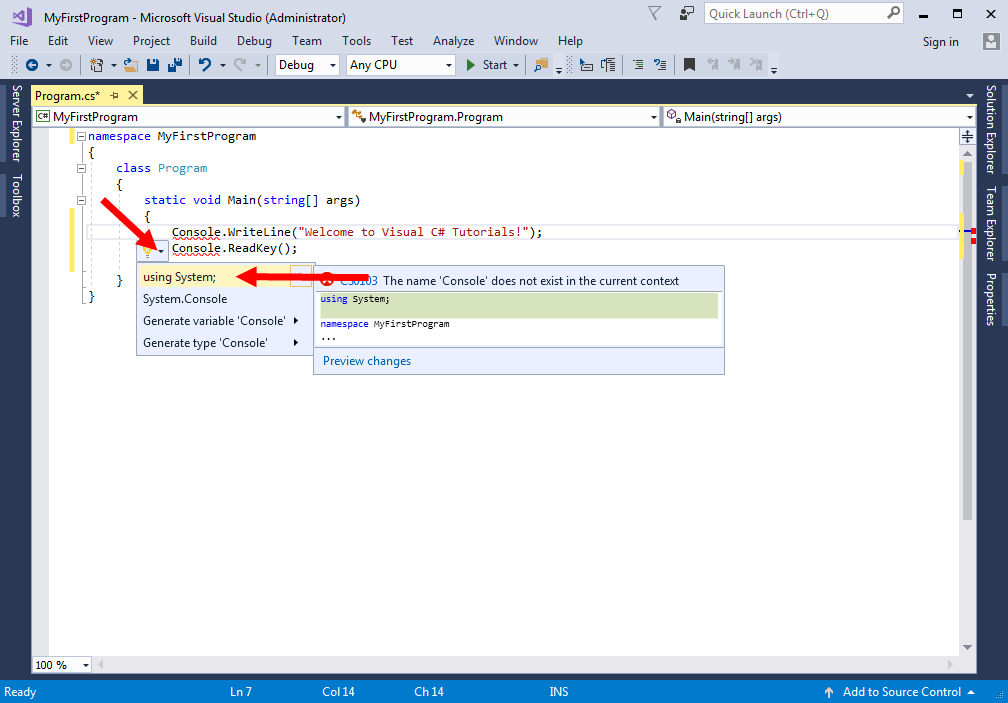Pin the Program.cs tab

click(114, 96)
